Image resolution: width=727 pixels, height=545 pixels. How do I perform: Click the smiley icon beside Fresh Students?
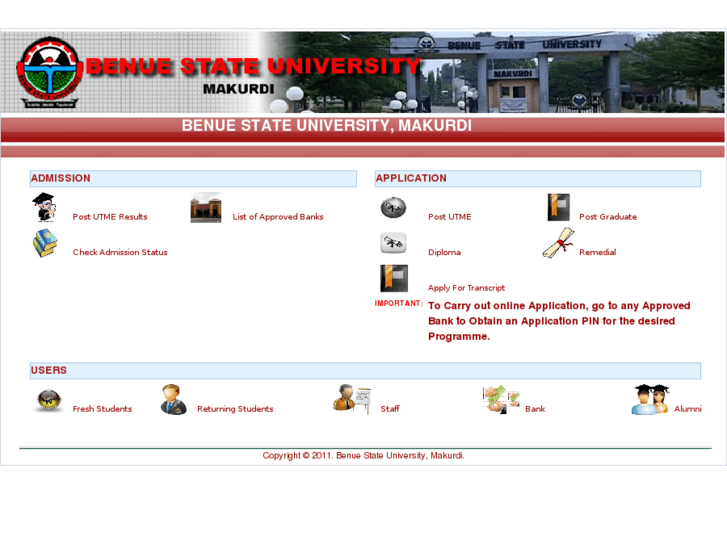pos(49,400)
